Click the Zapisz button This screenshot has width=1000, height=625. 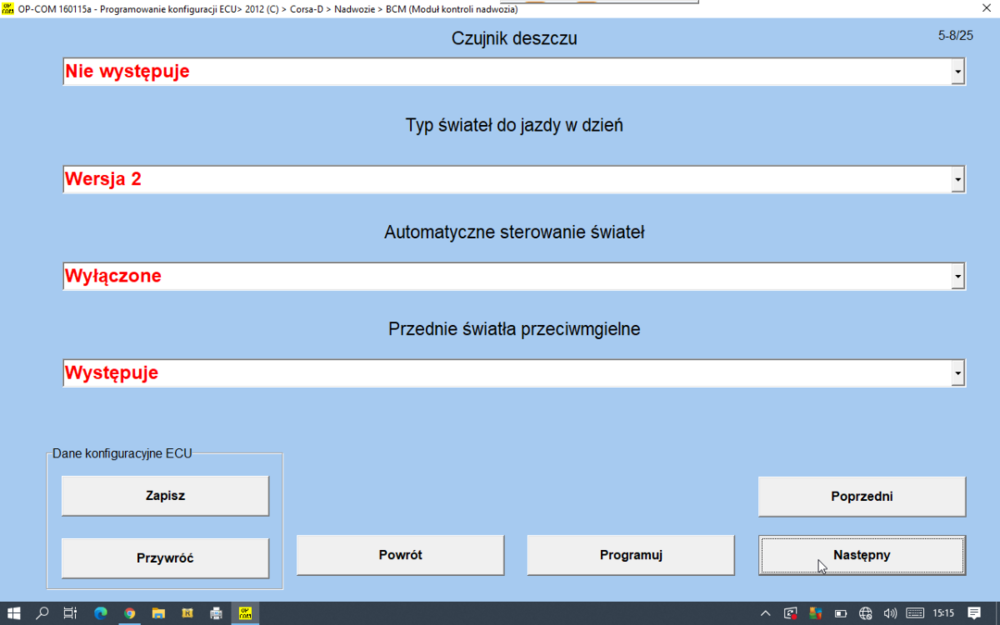tap(165, 495)
